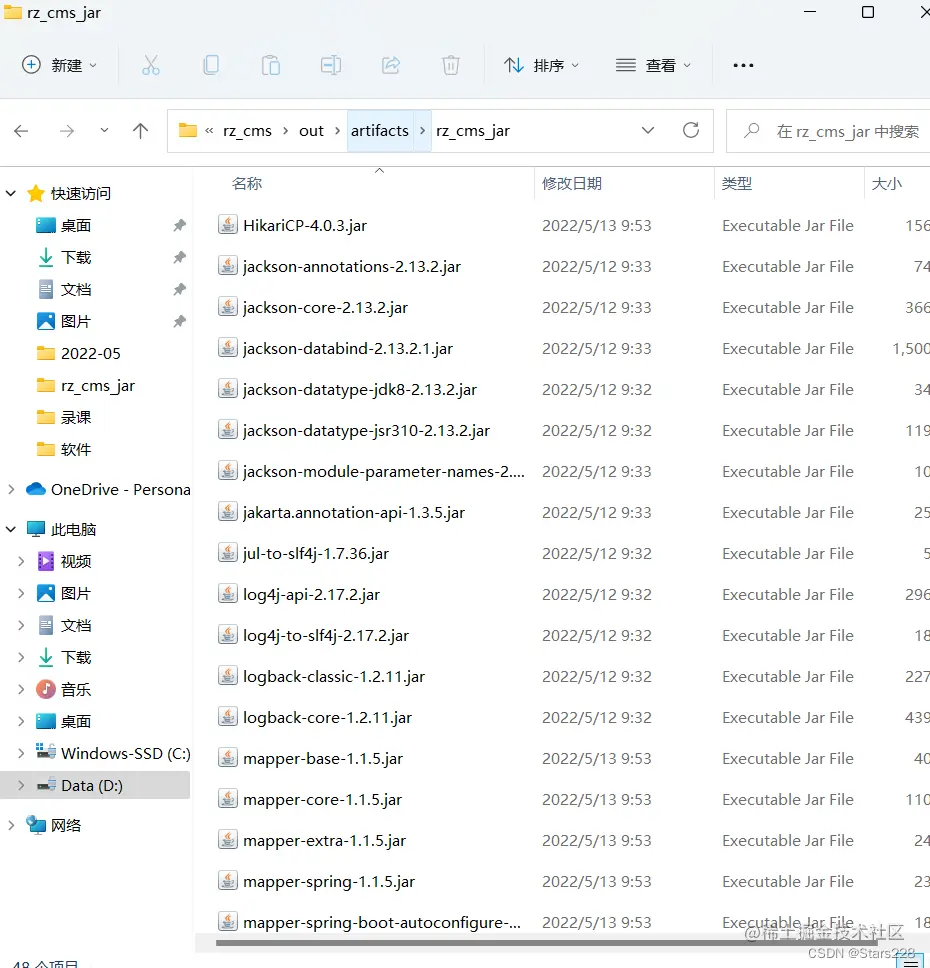This screenshot has height=968, width=930.
Task: Select mapper-base-1.1.5.jar file
Action: point(323,759)
